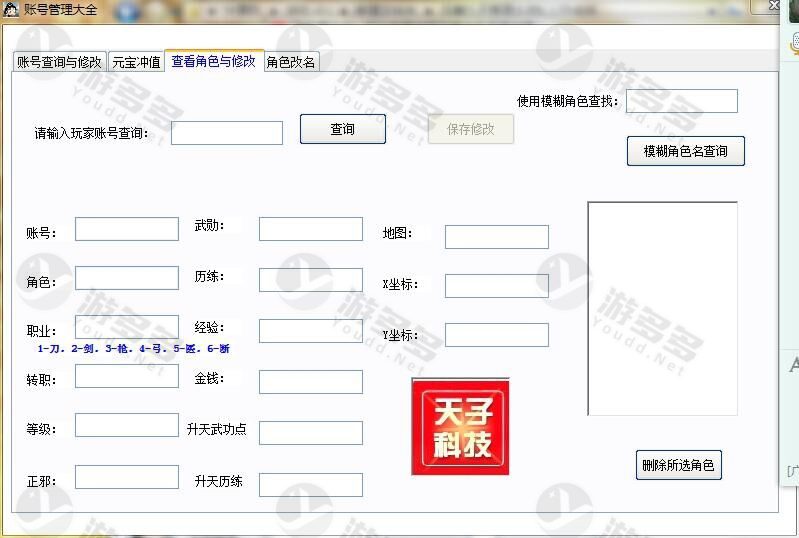This screenshot has height=538, width=799.
Task: Click the 删除所选角色 button
Action: tap(678, 465)
